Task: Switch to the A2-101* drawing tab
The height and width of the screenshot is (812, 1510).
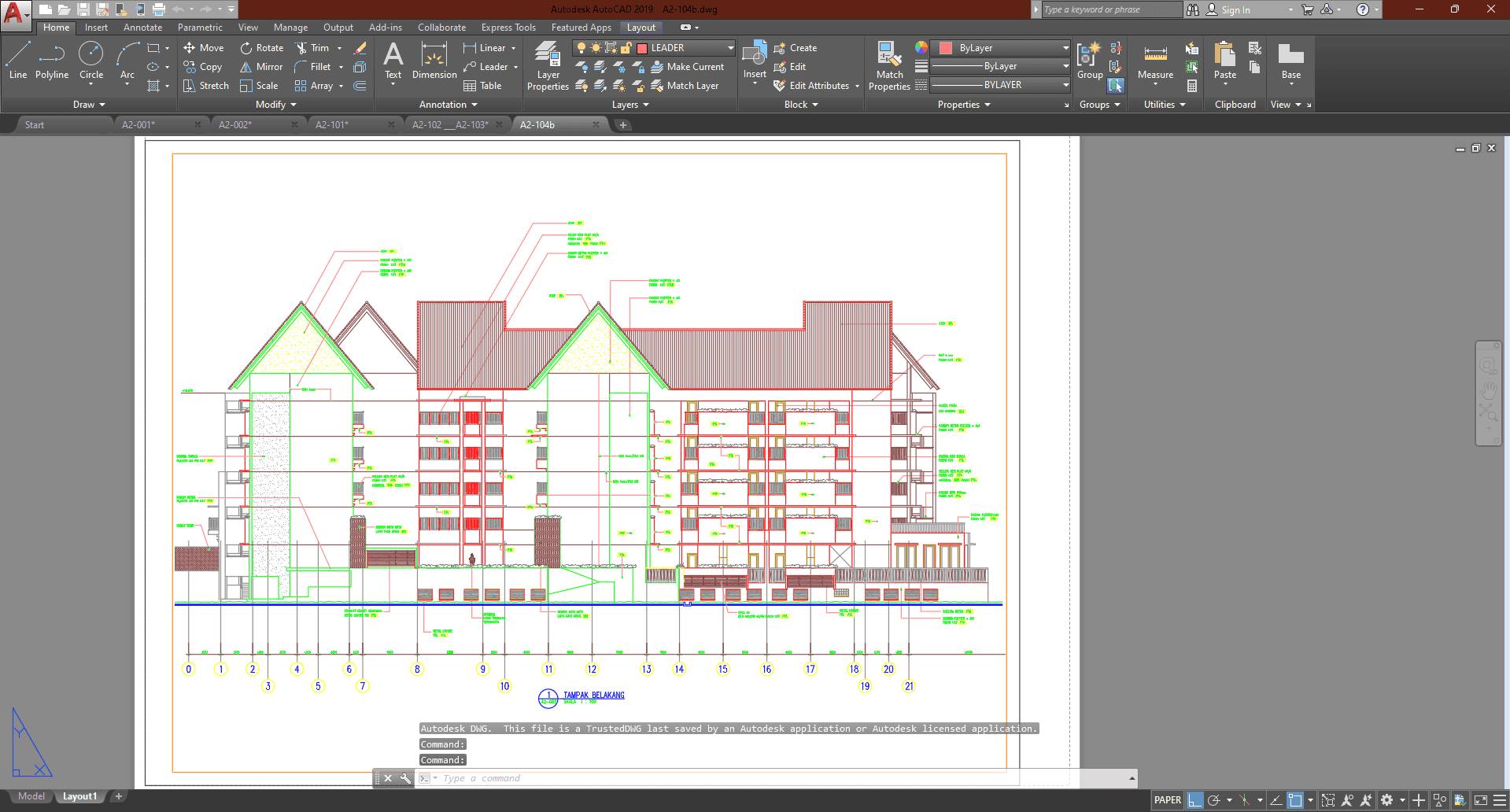Action: (332, 125)
